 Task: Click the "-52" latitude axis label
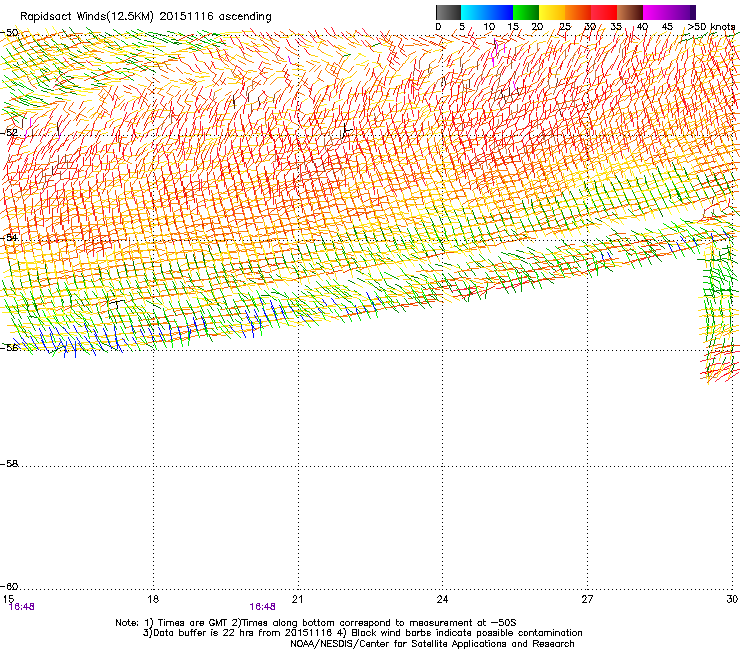click(x=9, y=133)
